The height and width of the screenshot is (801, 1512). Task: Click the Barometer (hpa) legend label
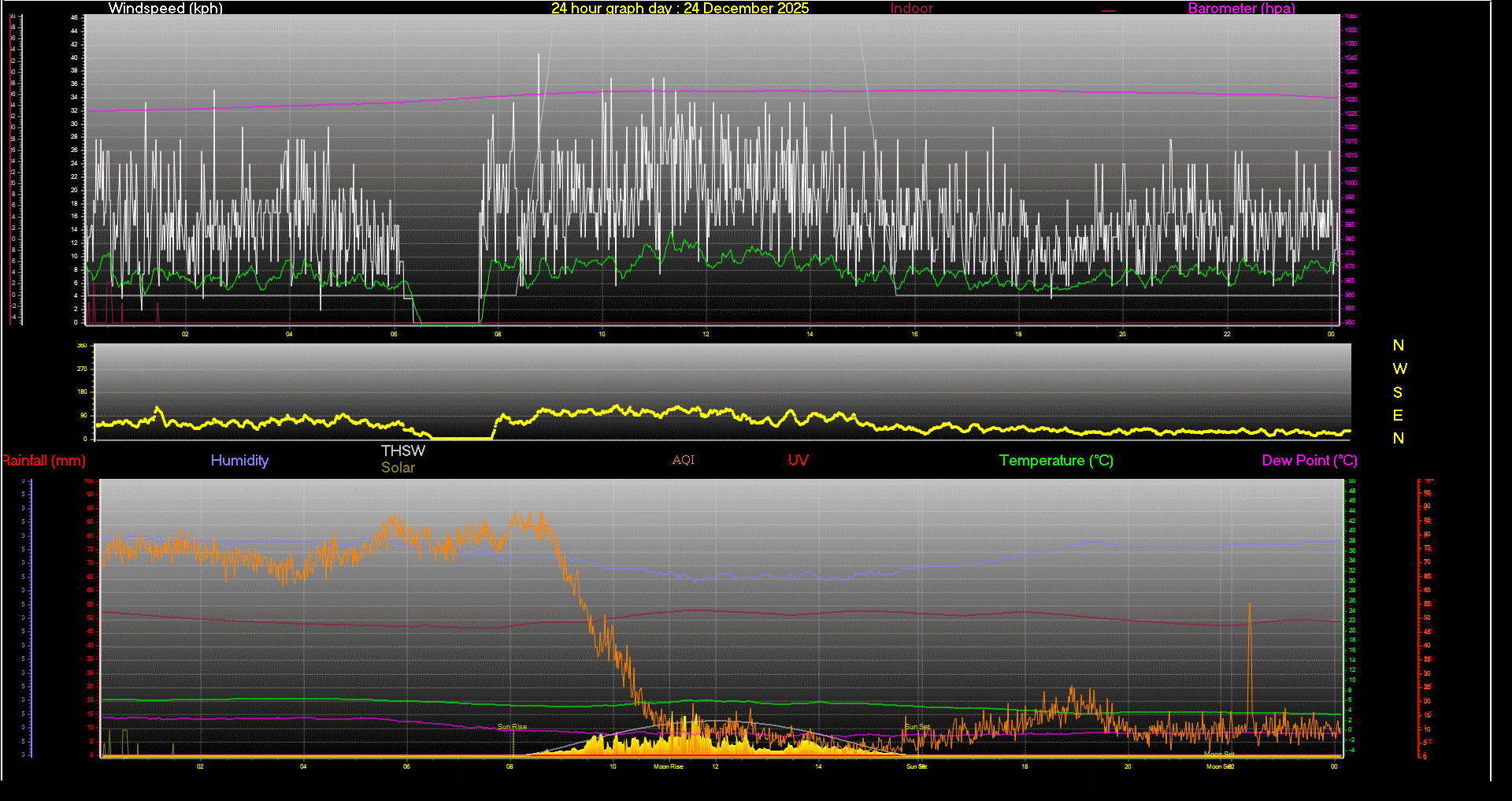click(1241, 9)
